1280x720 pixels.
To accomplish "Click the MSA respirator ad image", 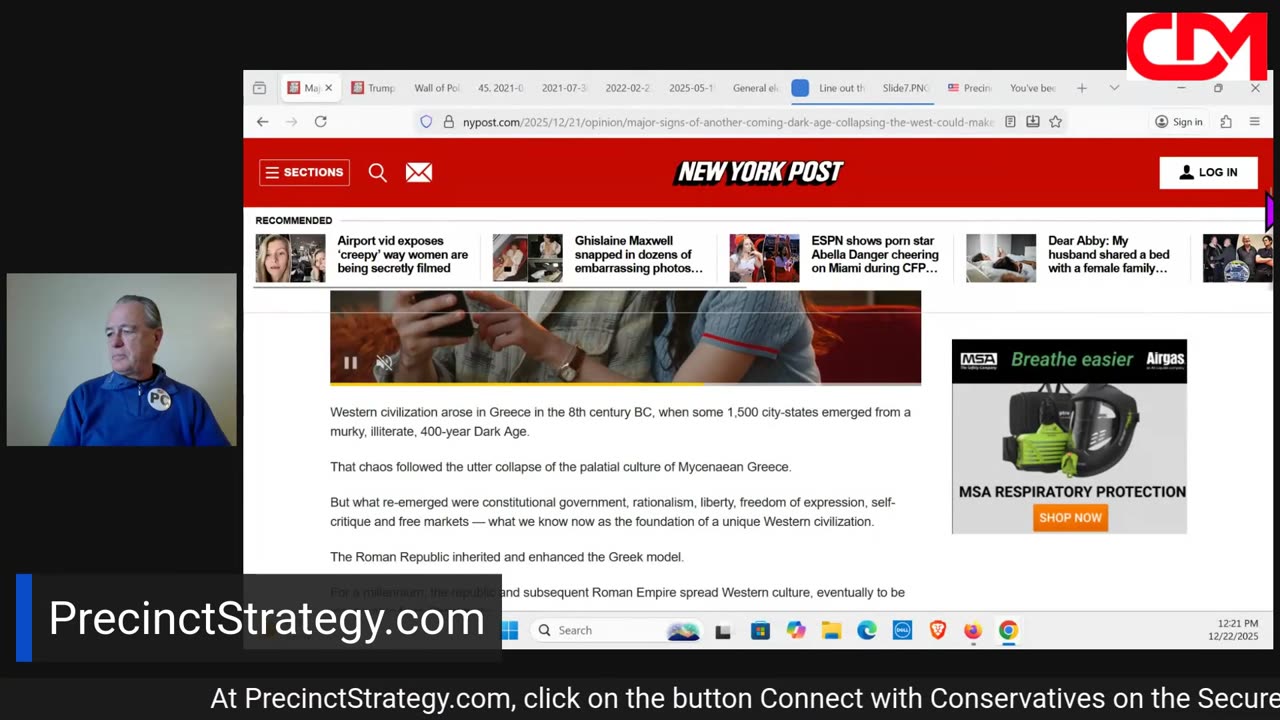I will [1069, 430].
